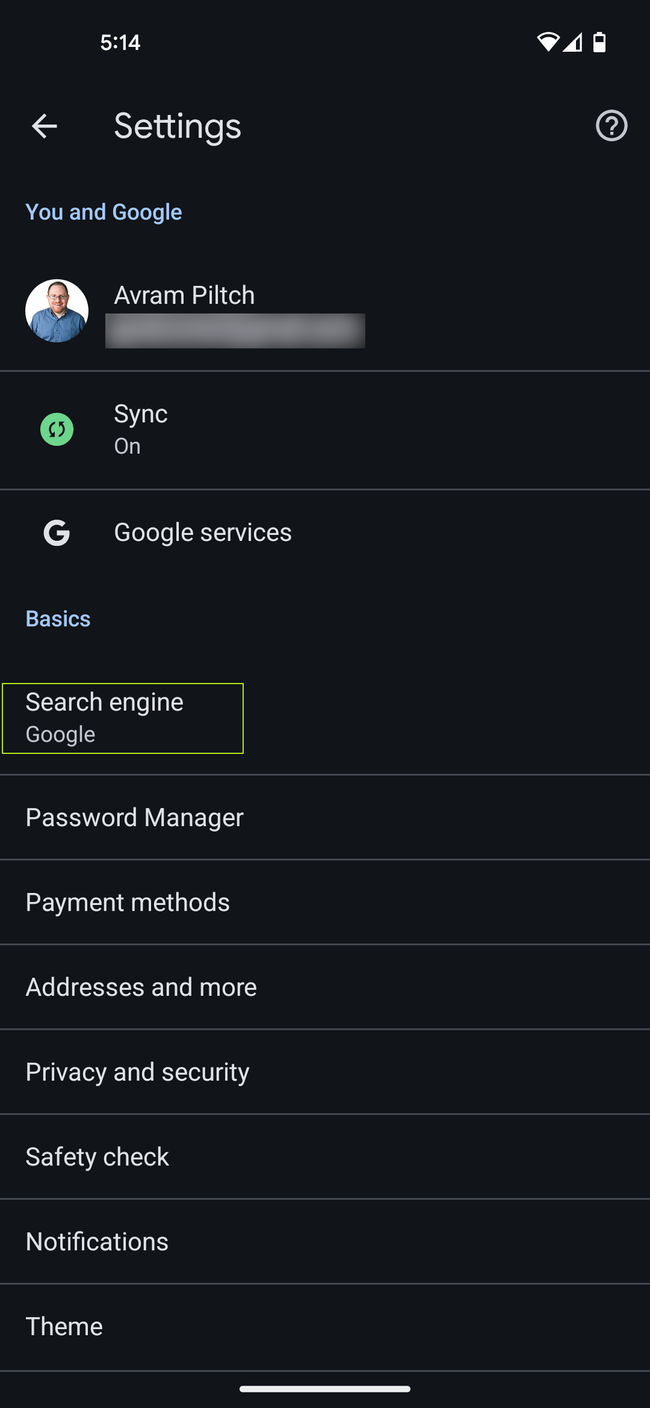The image size is (650, 1408).
Task: Tap the green Sync icon
Action: tap(57, 429)
